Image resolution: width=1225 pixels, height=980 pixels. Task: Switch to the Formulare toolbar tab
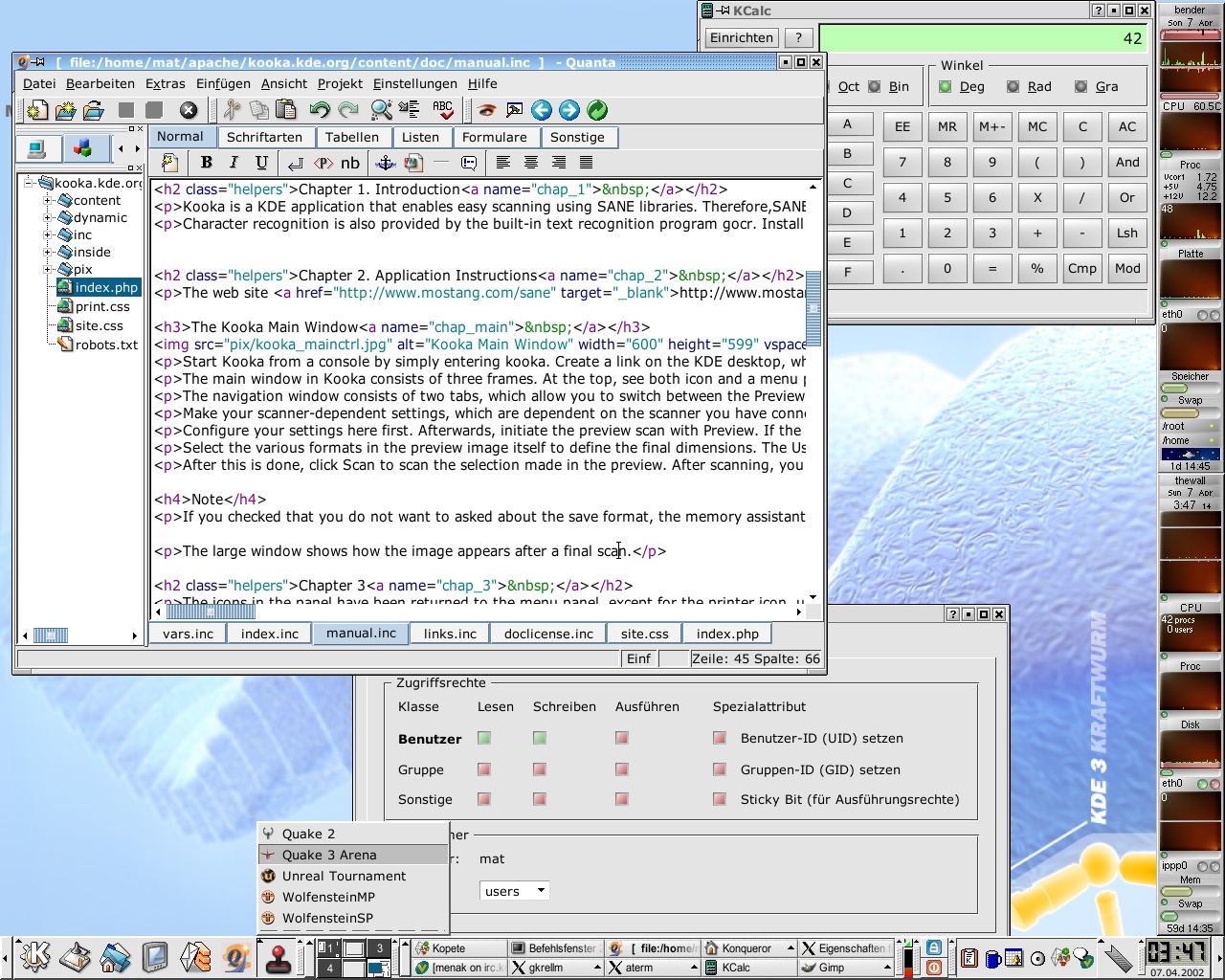495,137
